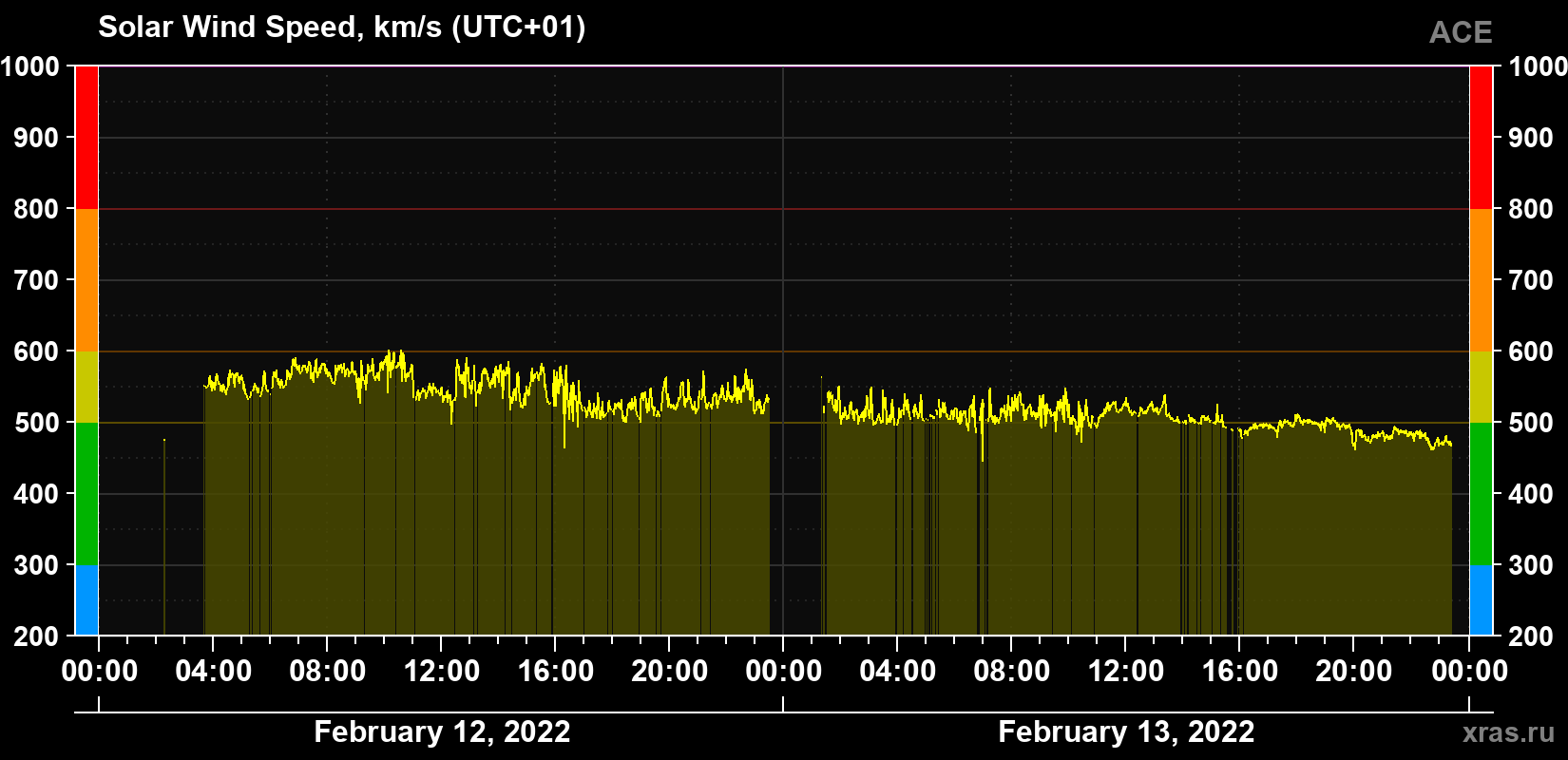Click the xras.ru watermark link
The image size is (1568, 760).
(1508, 732)
